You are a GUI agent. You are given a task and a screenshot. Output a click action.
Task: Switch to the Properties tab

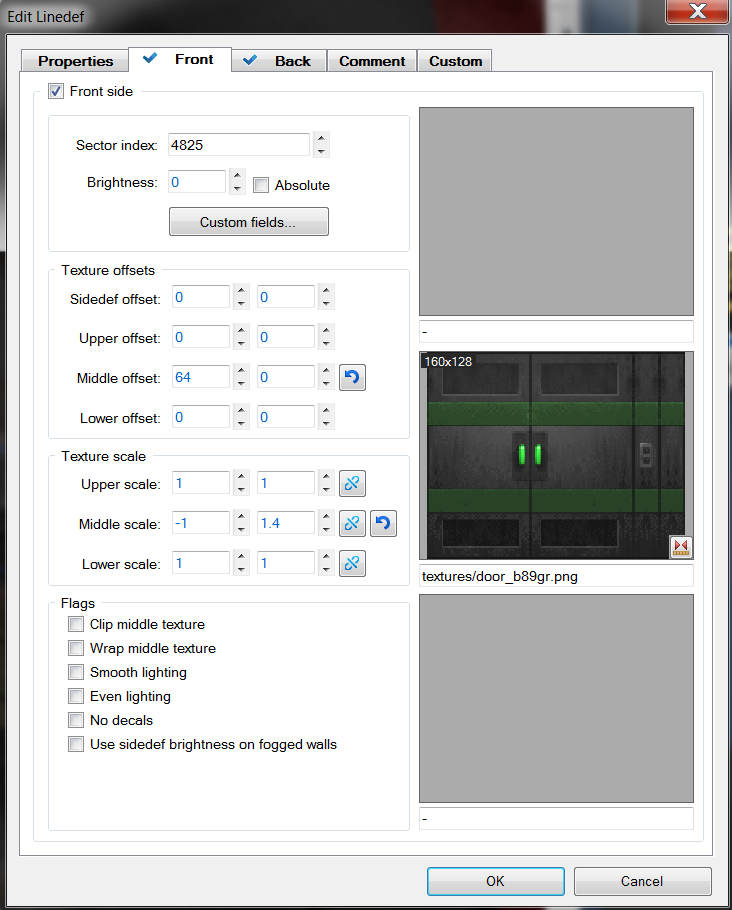[x=75, y=61]
